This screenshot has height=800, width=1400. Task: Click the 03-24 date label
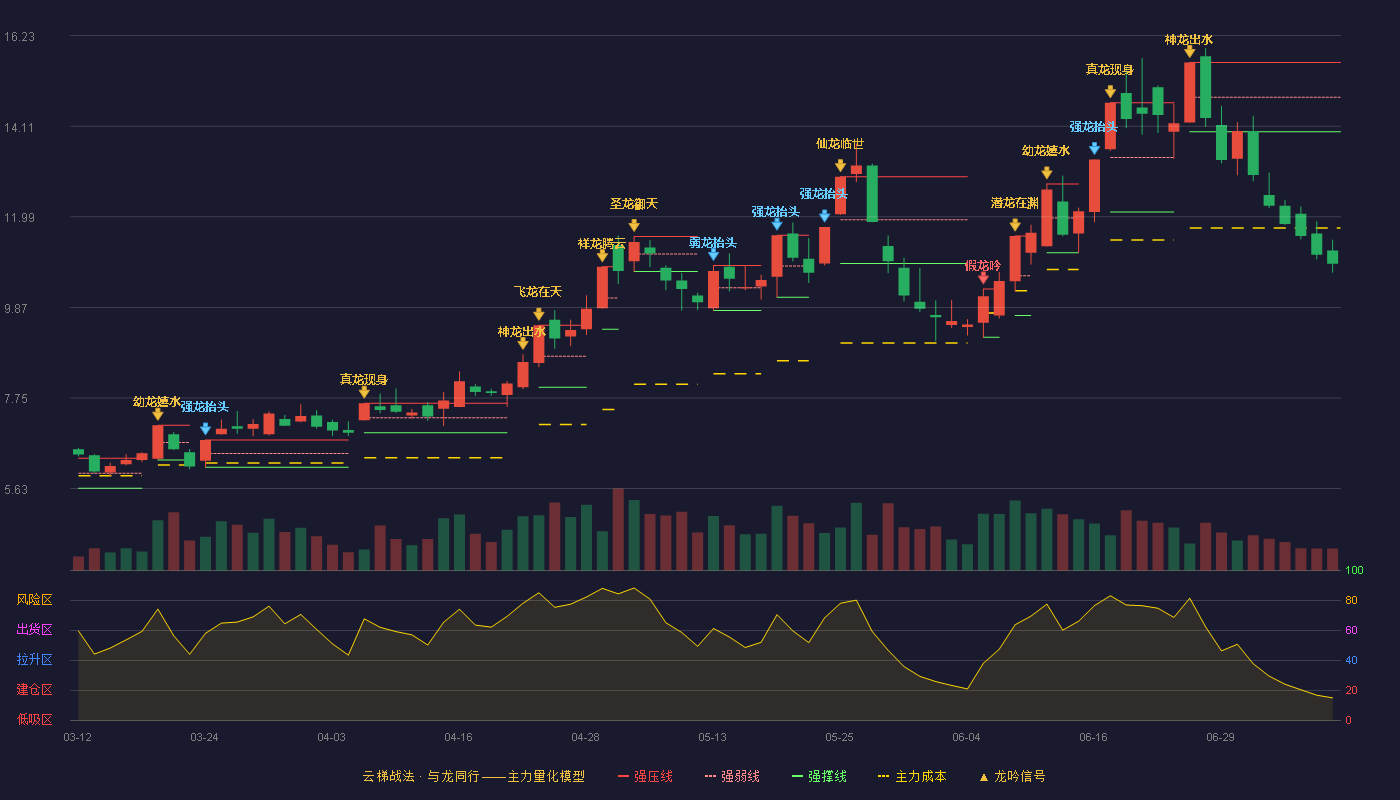pyautogui.click(x=204, y=737)
